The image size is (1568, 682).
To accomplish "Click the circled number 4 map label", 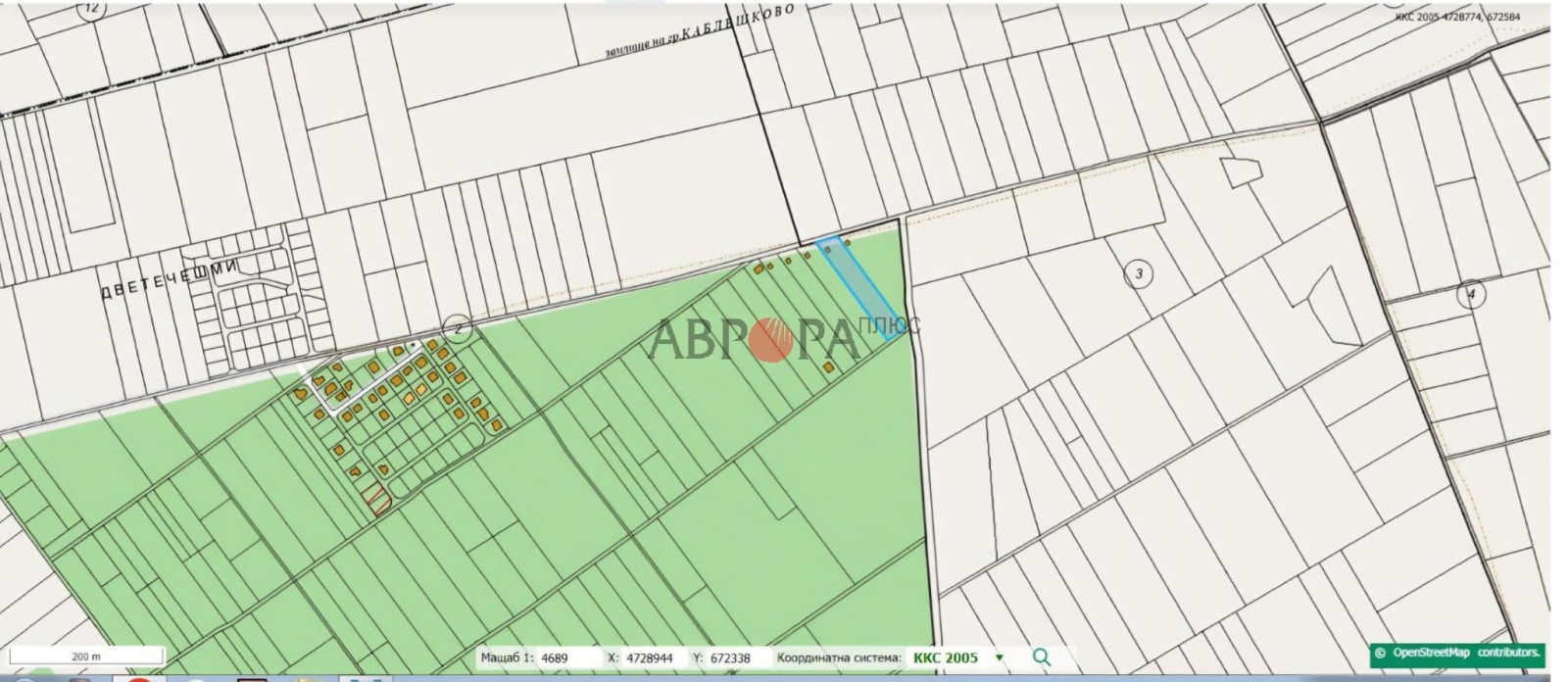I will (1471, 293).
